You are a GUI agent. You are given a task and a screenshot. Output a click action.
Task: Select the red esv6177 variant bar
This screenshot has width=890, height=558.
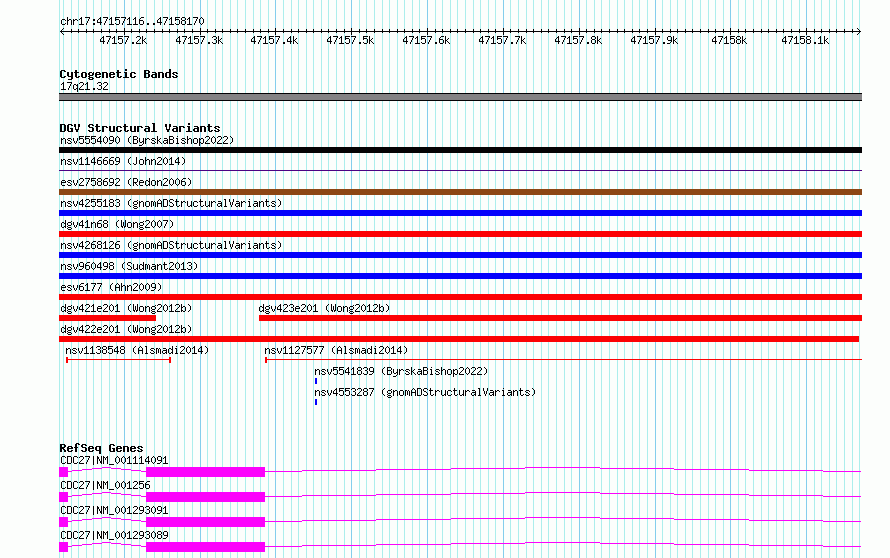460,297
